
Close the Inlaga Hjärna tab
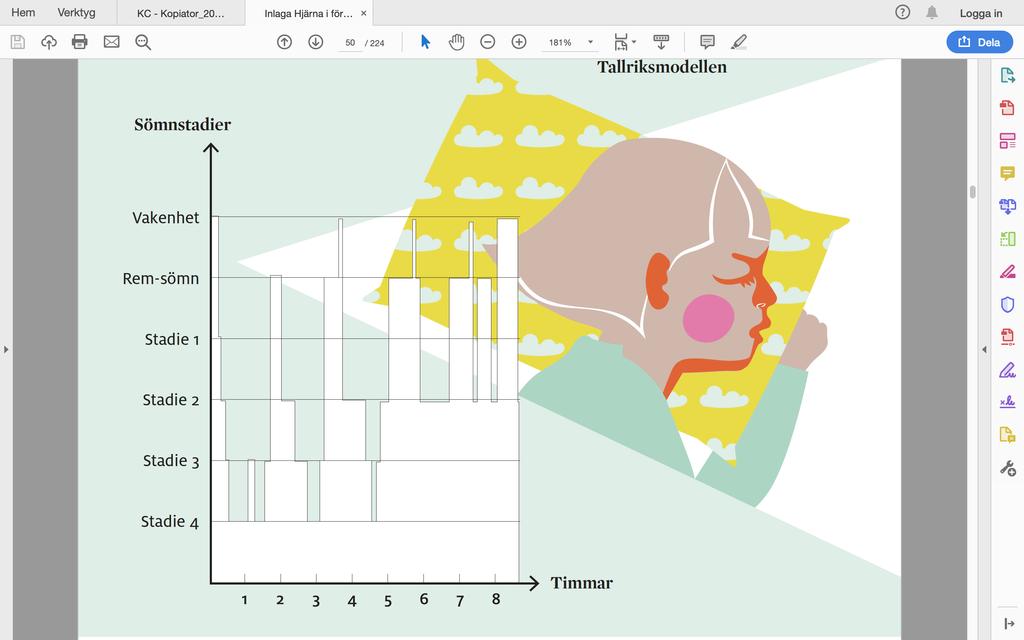click(364, 13)
